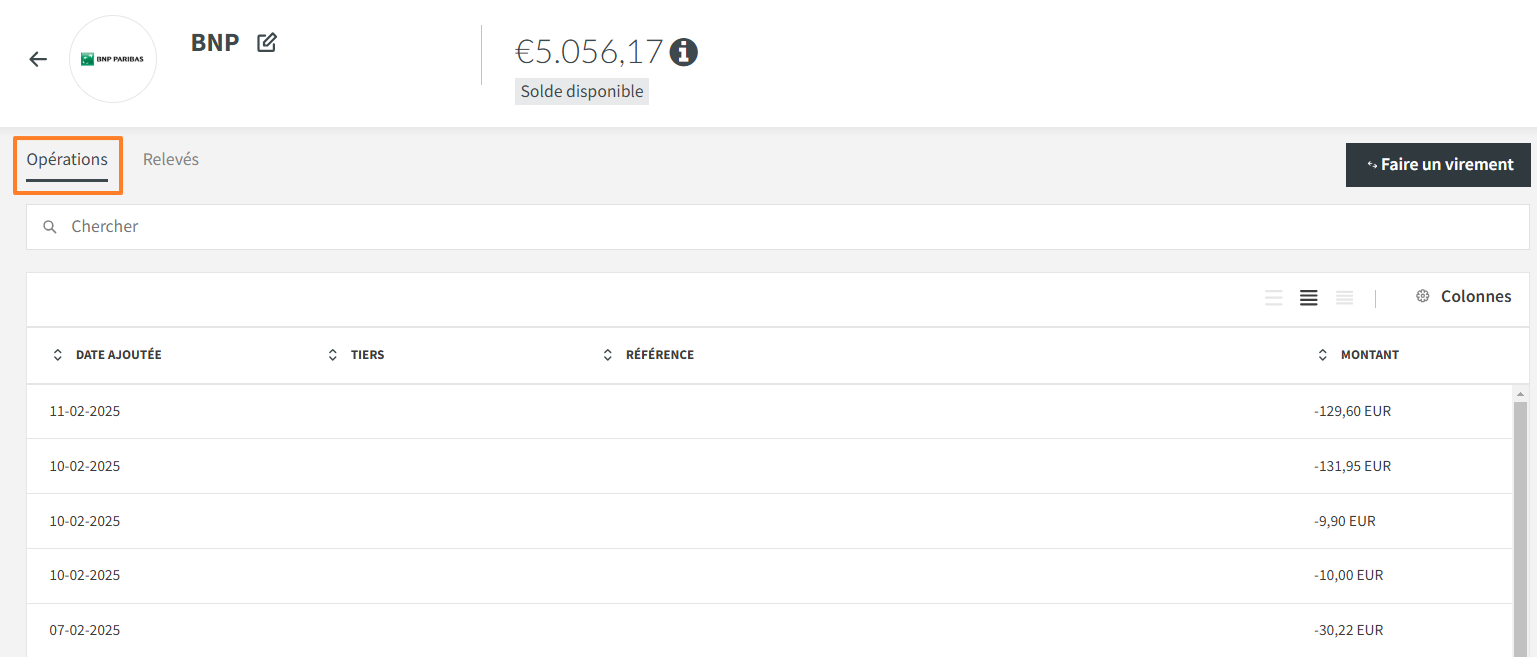Sort by Tiers column arrows

point(333,355)
